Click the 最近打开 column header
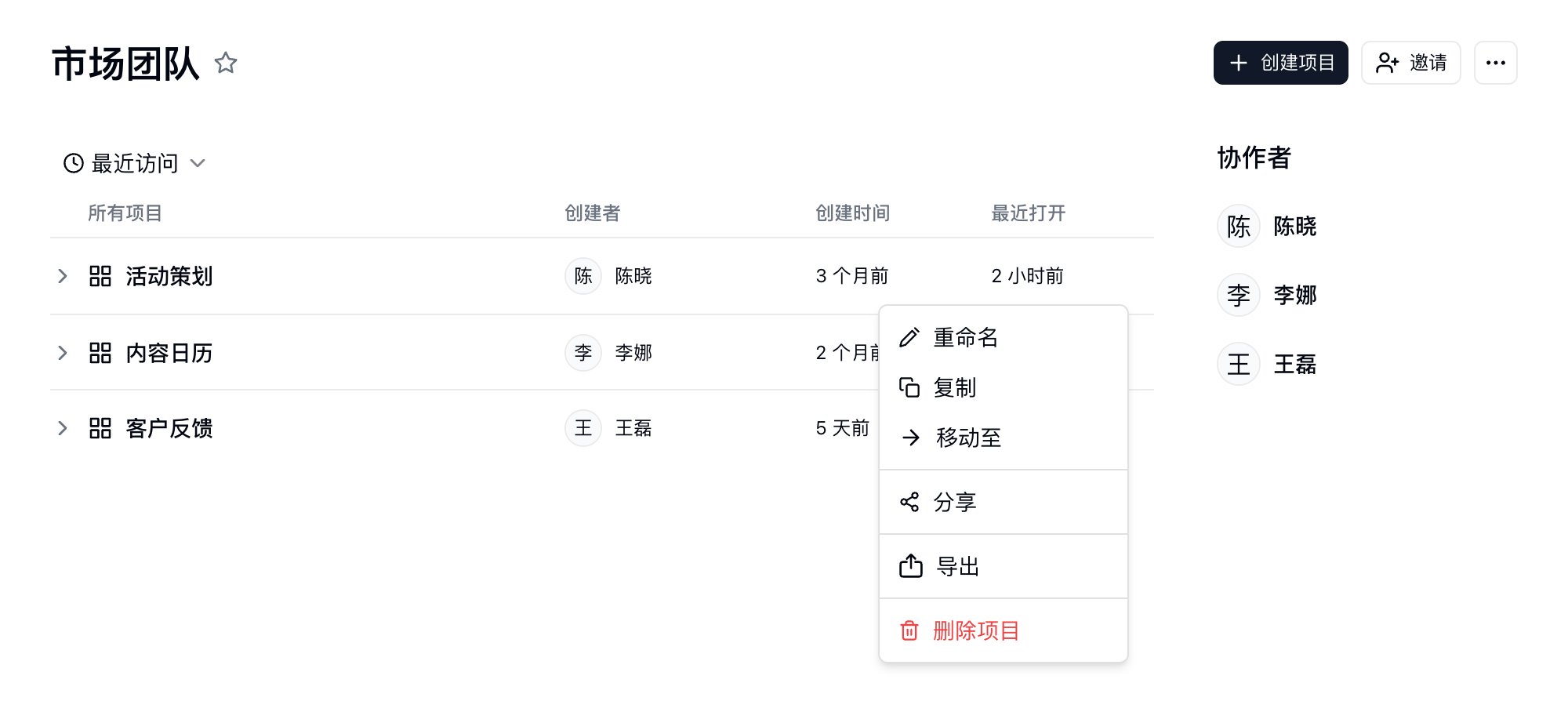The height and width of the screenshot is (701, 1568). point(1029,213)
